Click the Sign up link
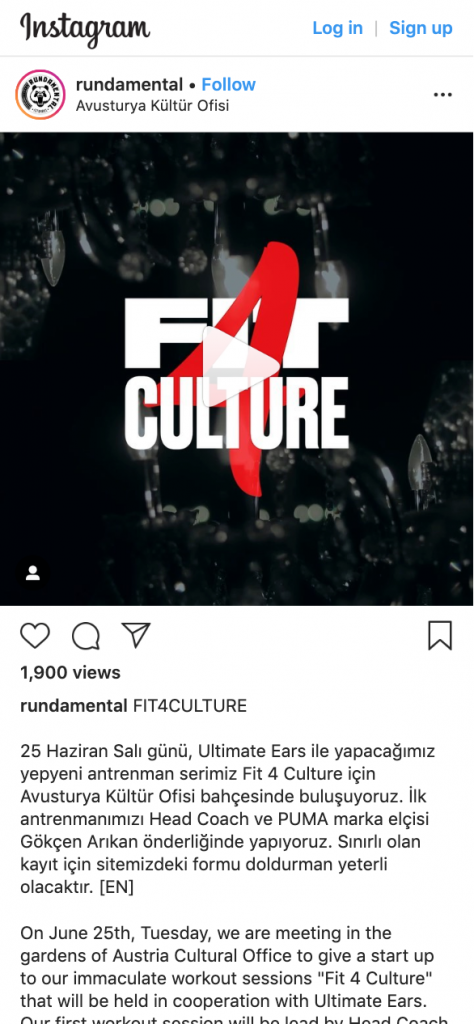 coord(420,28)
